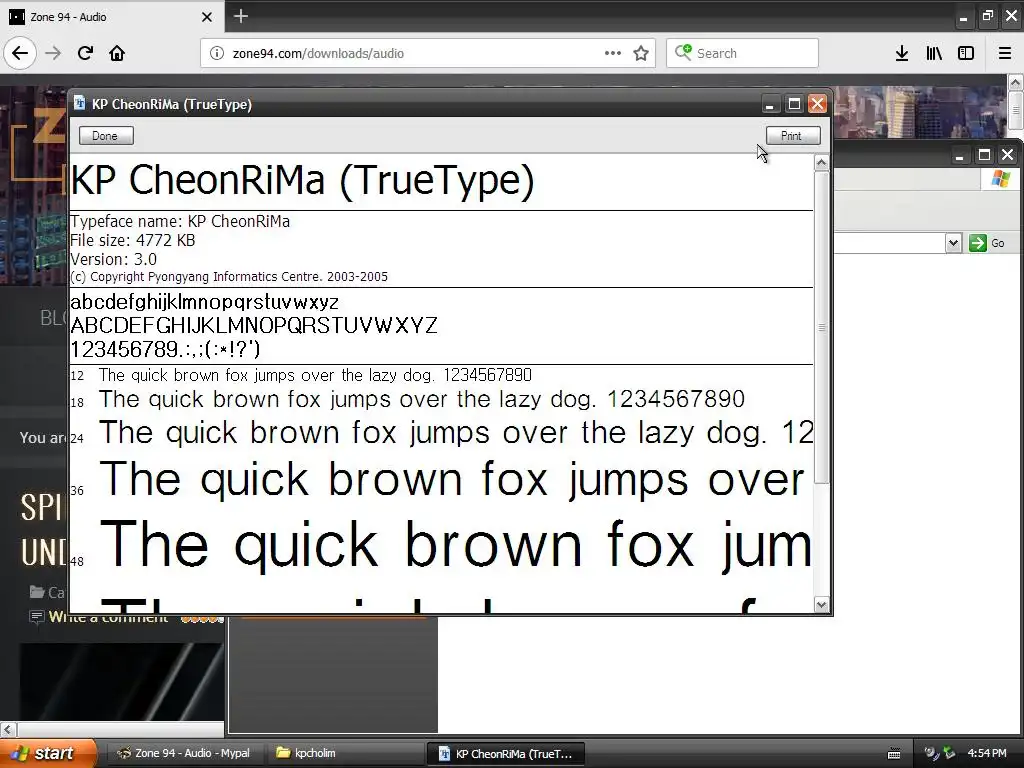Click the green Go arrow button

(978, 243)
